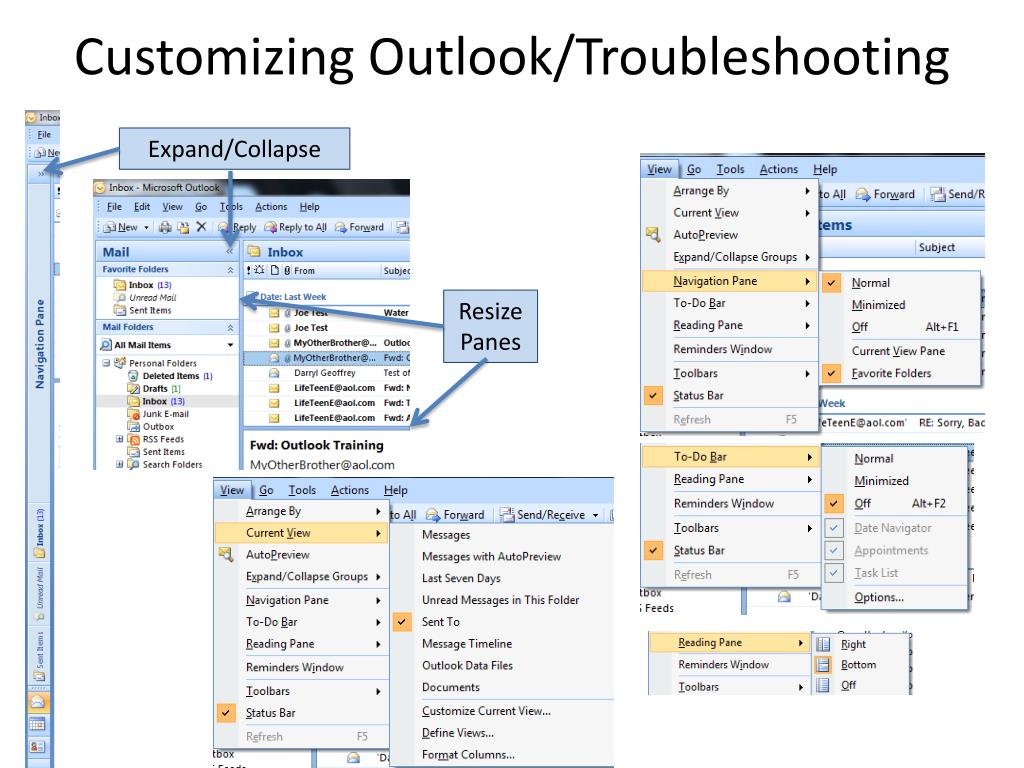The width and height of the screenshot is (1024, 768).
Task: Click the RSS Feeds folder icon
Action: coord(133,439)
